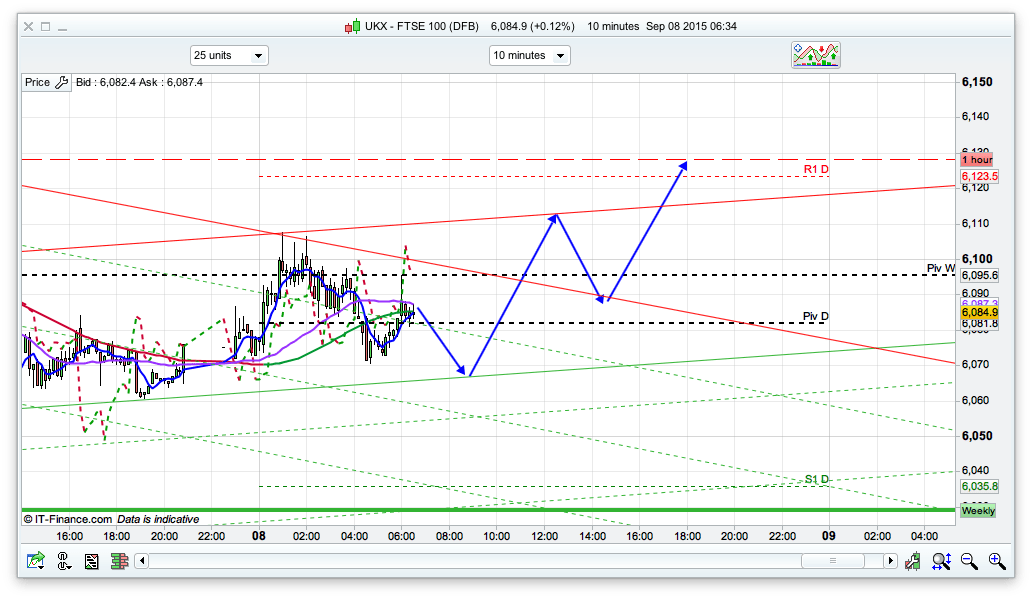Open the Price settings wrench icon

tap(60, 82)
